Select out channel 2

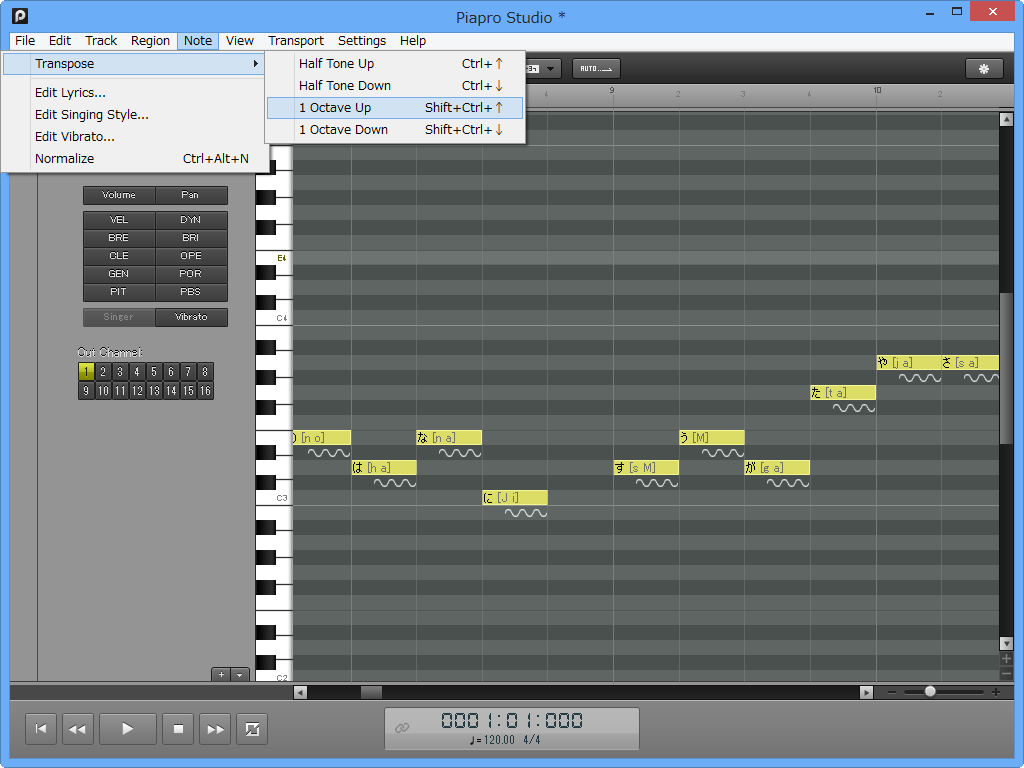(103, 372)
